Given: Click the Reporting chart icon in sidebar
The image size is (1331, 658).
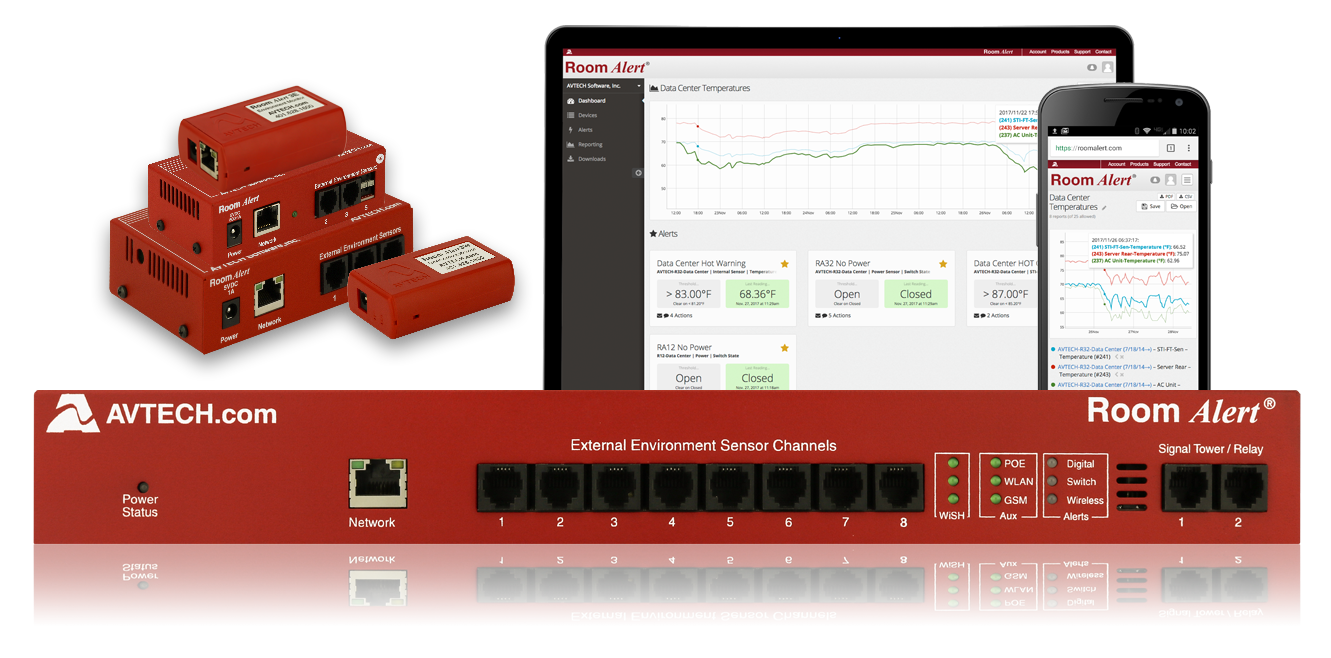Looking at the screenshot, I should (x=571, y=145).
